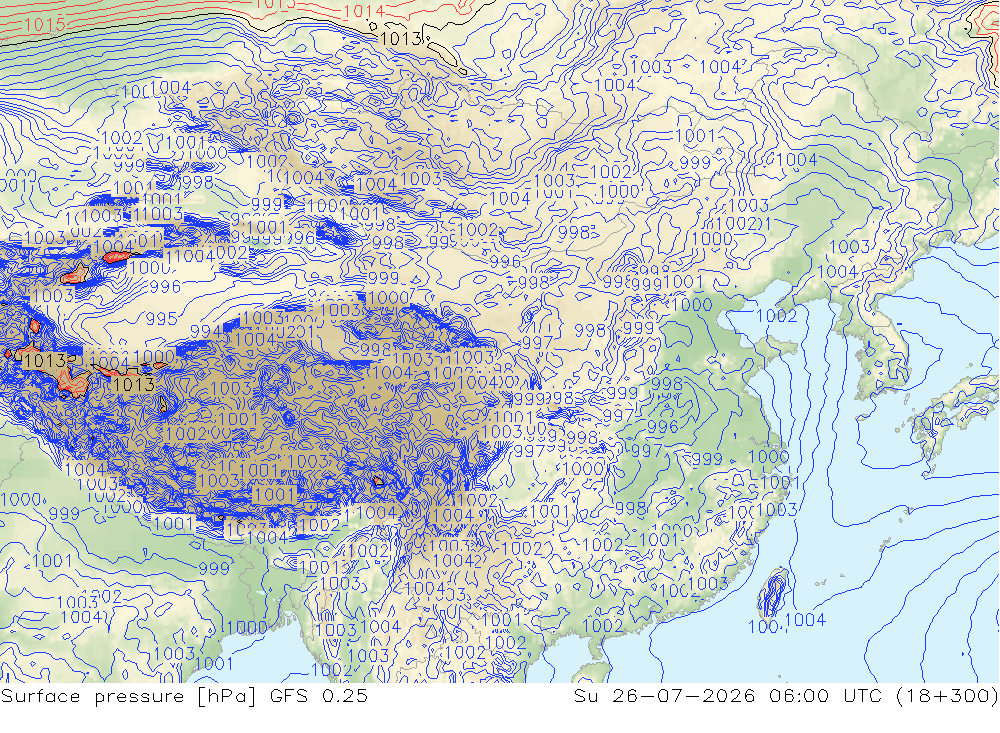Image resolution: width=1000 pixels, height=733 pixels.
Task: Click the date 'Su 26-07-2026' in the caption
Action: [664, 696]
